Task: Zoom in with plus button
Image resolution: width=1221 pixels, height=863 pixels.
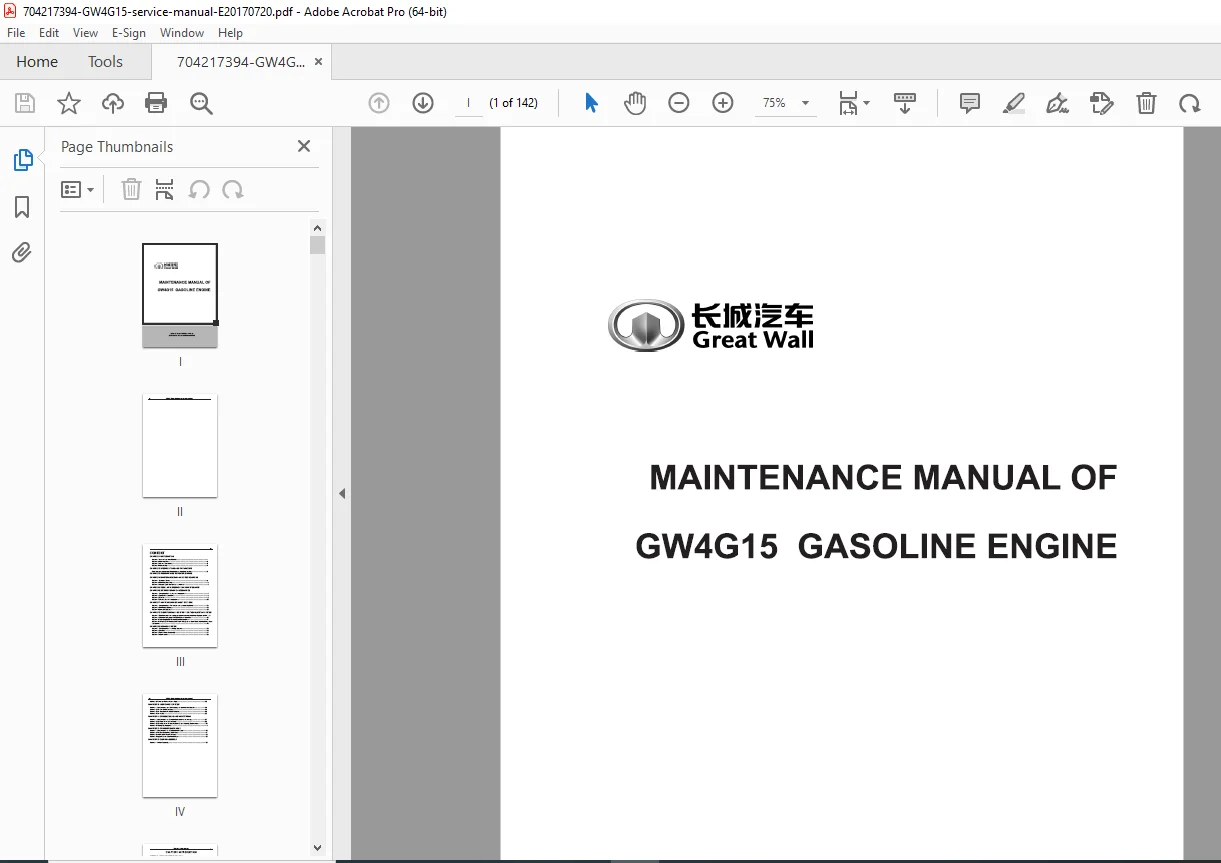Action: (723, 103)
